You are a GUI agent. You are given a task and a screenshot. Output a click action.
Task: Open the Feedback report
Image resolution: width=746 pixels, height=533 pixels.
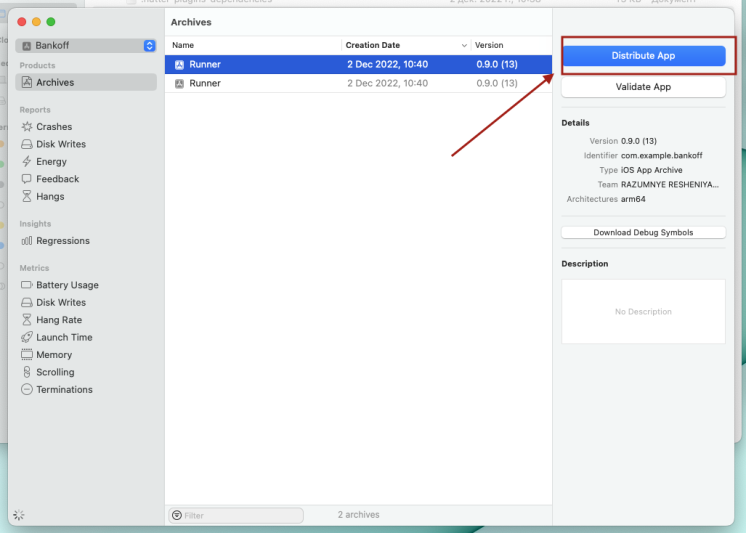coord(57,179)
